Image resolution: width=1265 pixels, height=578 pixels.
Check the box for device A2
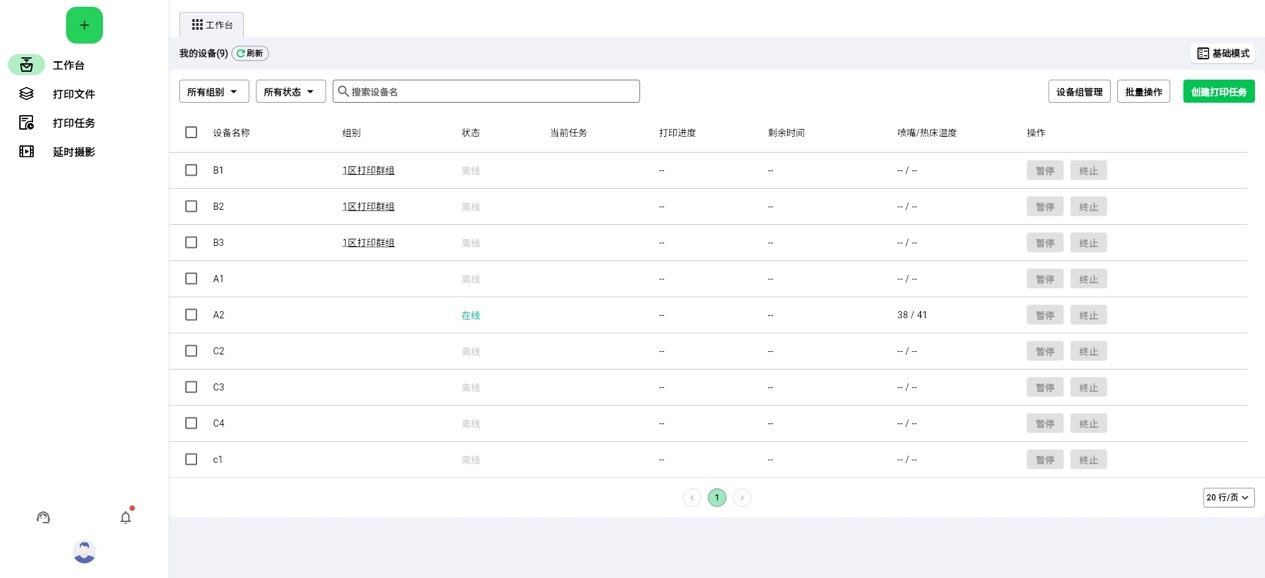coord(191,315)
